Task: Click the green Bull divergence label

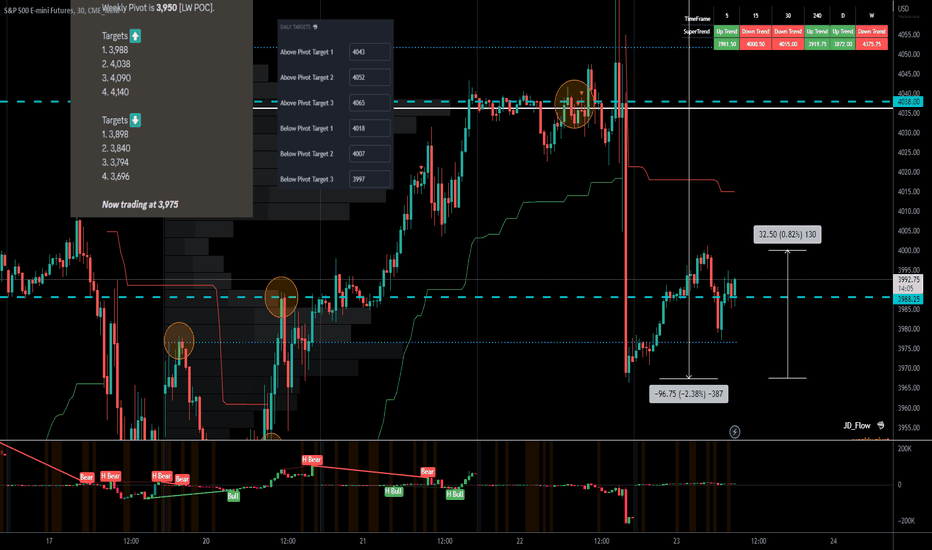Action: click(x=233, y=496)
